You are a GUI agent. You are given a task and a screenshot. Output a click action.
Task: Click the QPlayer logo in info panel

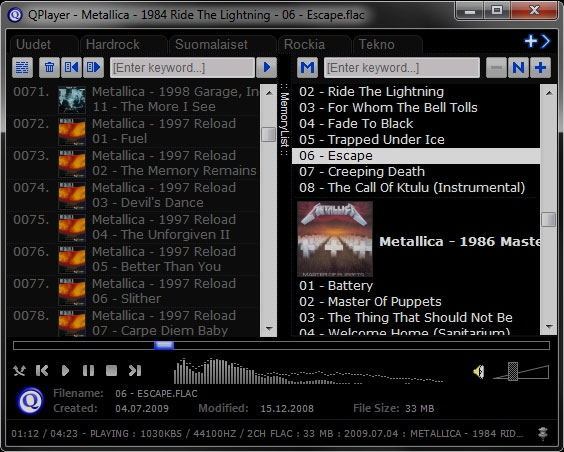point(30,401)
